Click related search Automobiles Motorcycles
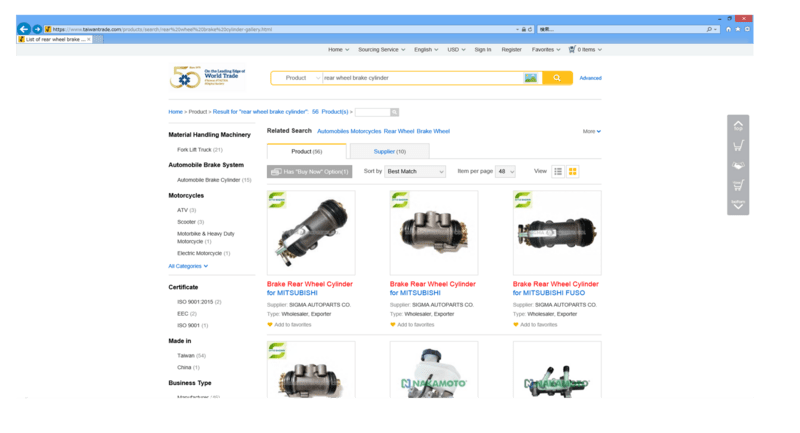The image size is (800, 433). click(349, 131)
